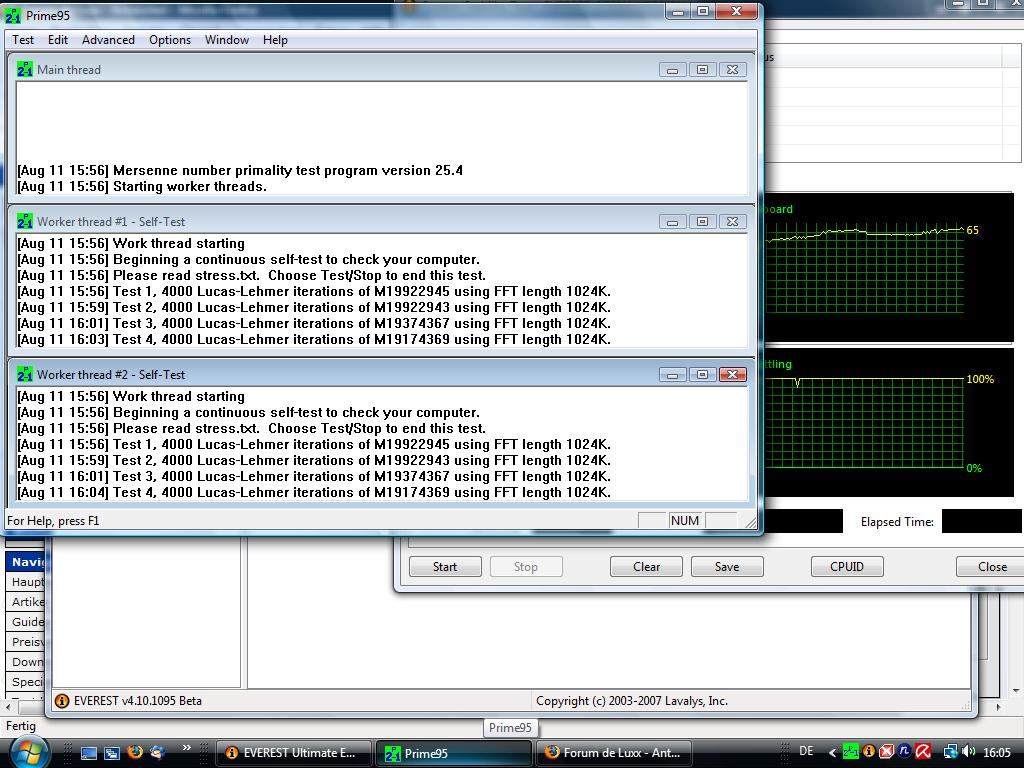Viewport: 1024px width, 768px height.
Task: Click the Worker thread #2 window icon
Action: 25,375
